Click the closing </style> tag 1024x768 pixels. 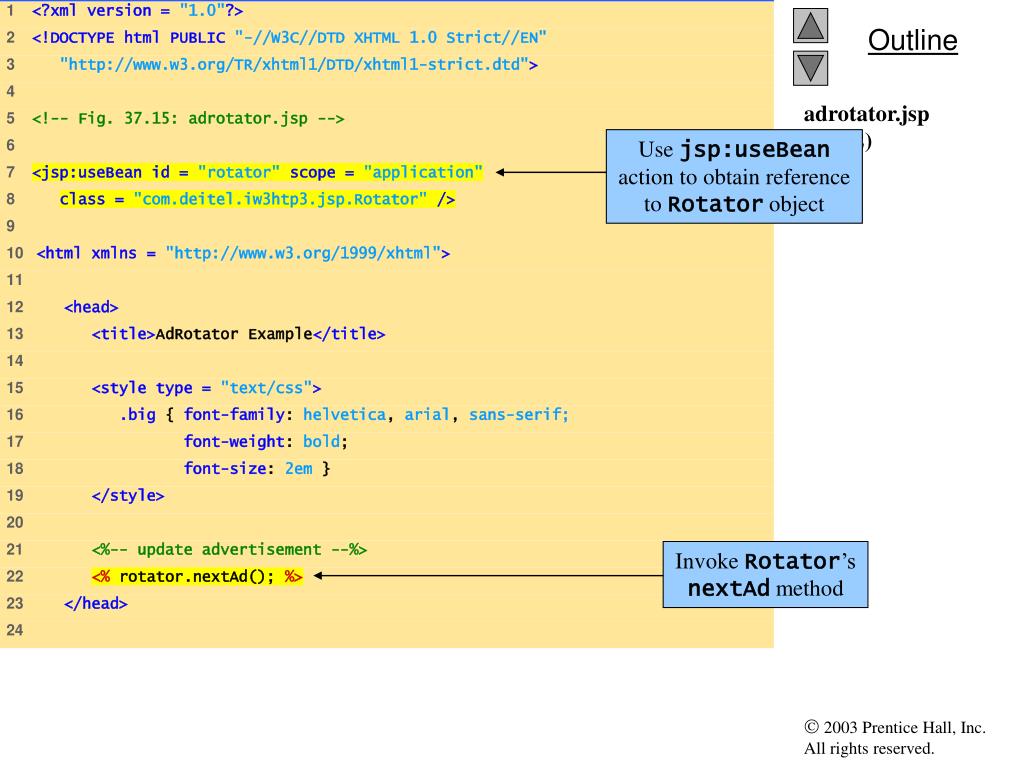point(128,496)
